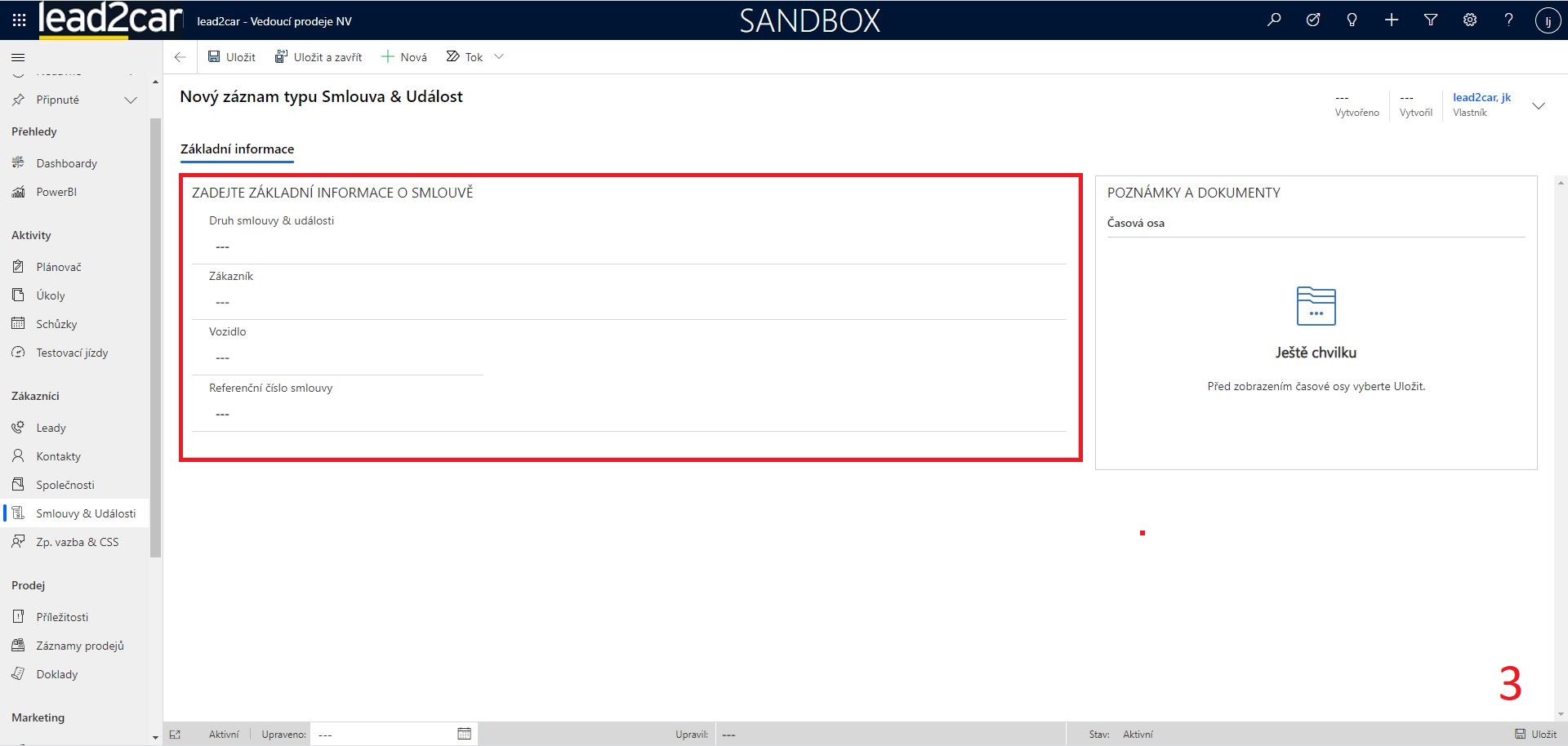The width and height of the screenshot is (1568, 746).
Task: Open the settings gear icon
Action: (x=1470, y=20)
